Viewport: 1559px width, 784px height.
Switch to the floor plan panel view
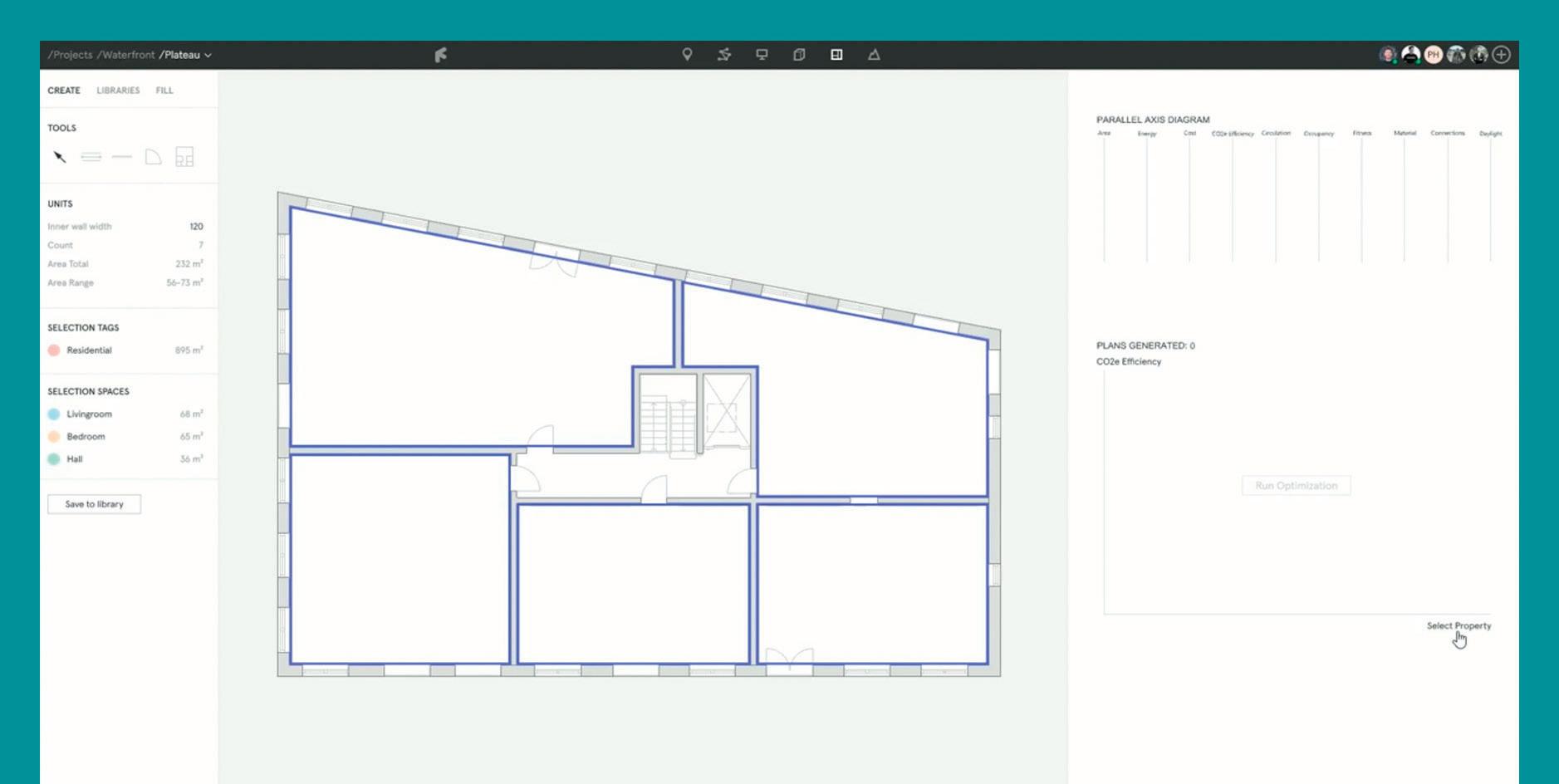click(836, 55)
